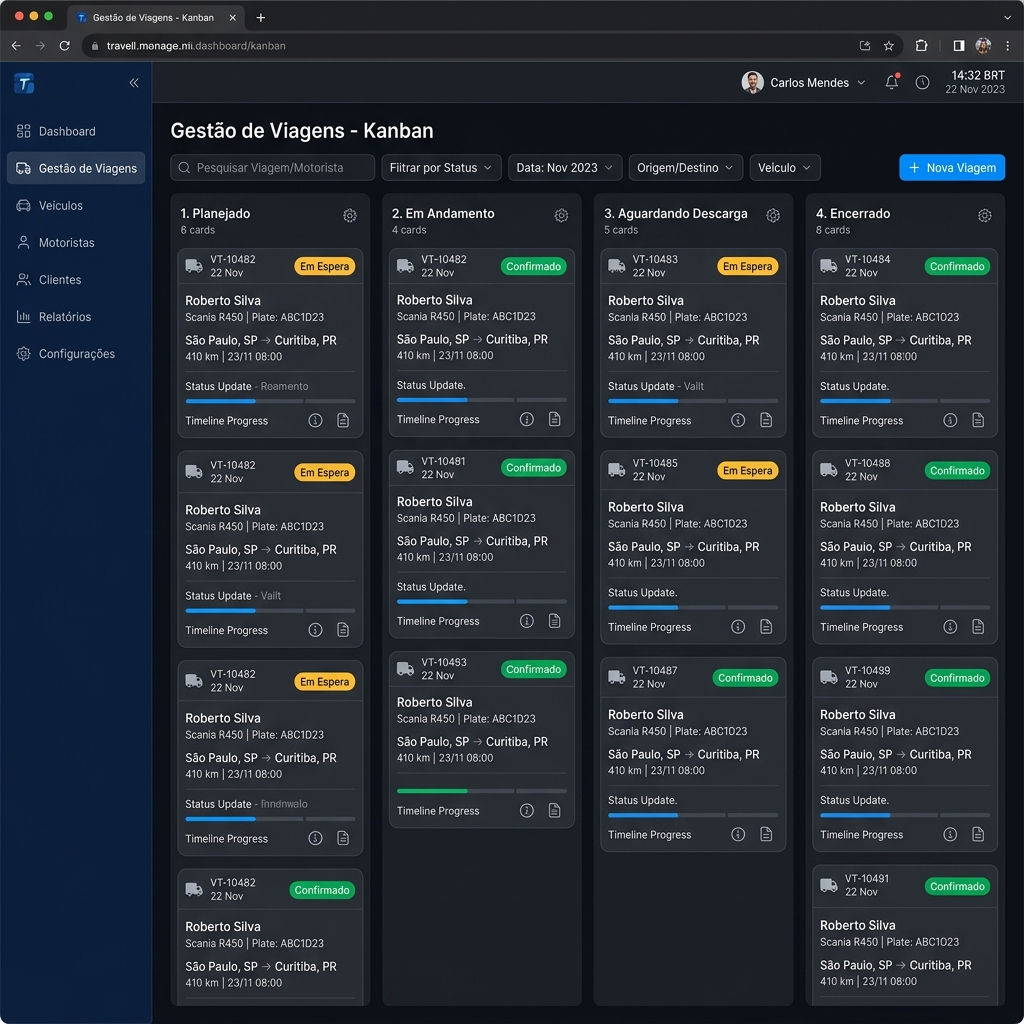Click info icon on VT-10487 card
The image size is (1024, 1024).
coord(738,834)
